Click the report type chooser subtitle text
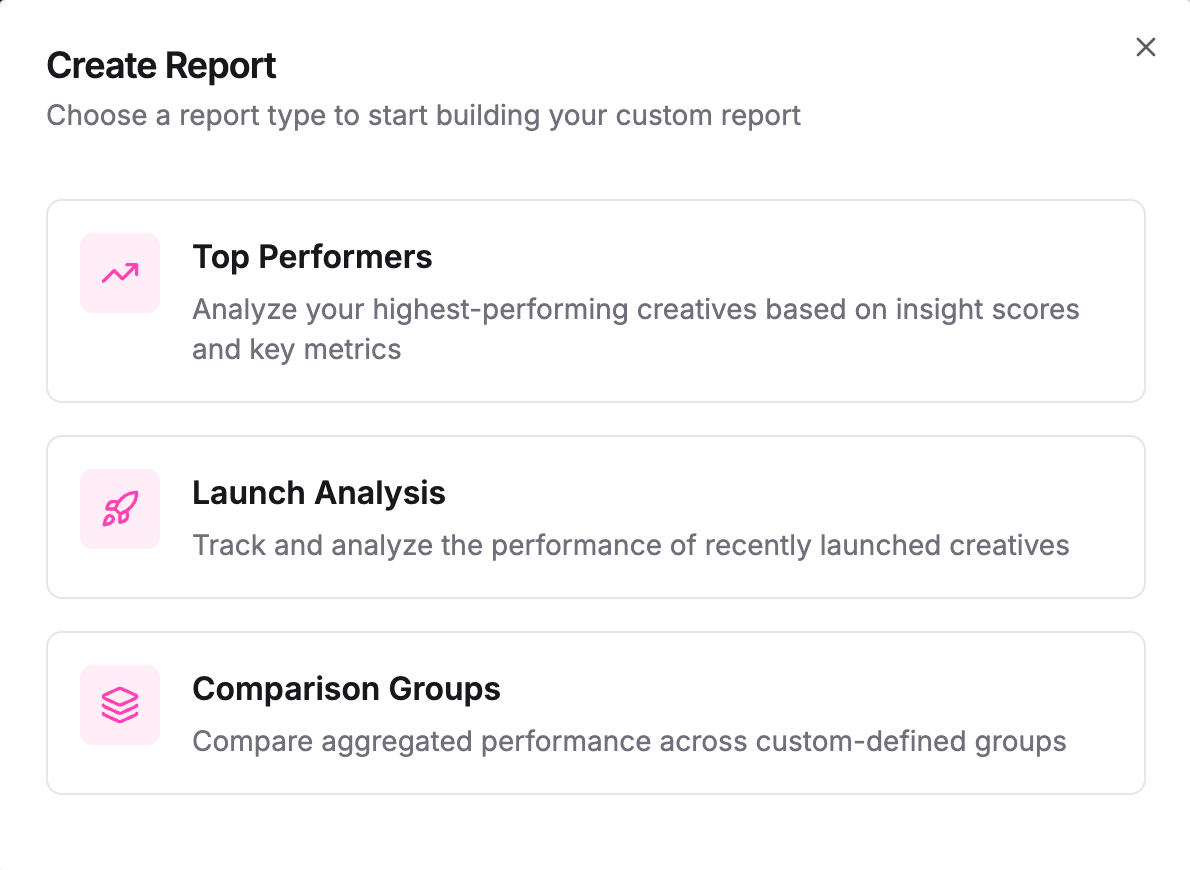Viewport: 1190px width, 870px height. pos(423,115)
